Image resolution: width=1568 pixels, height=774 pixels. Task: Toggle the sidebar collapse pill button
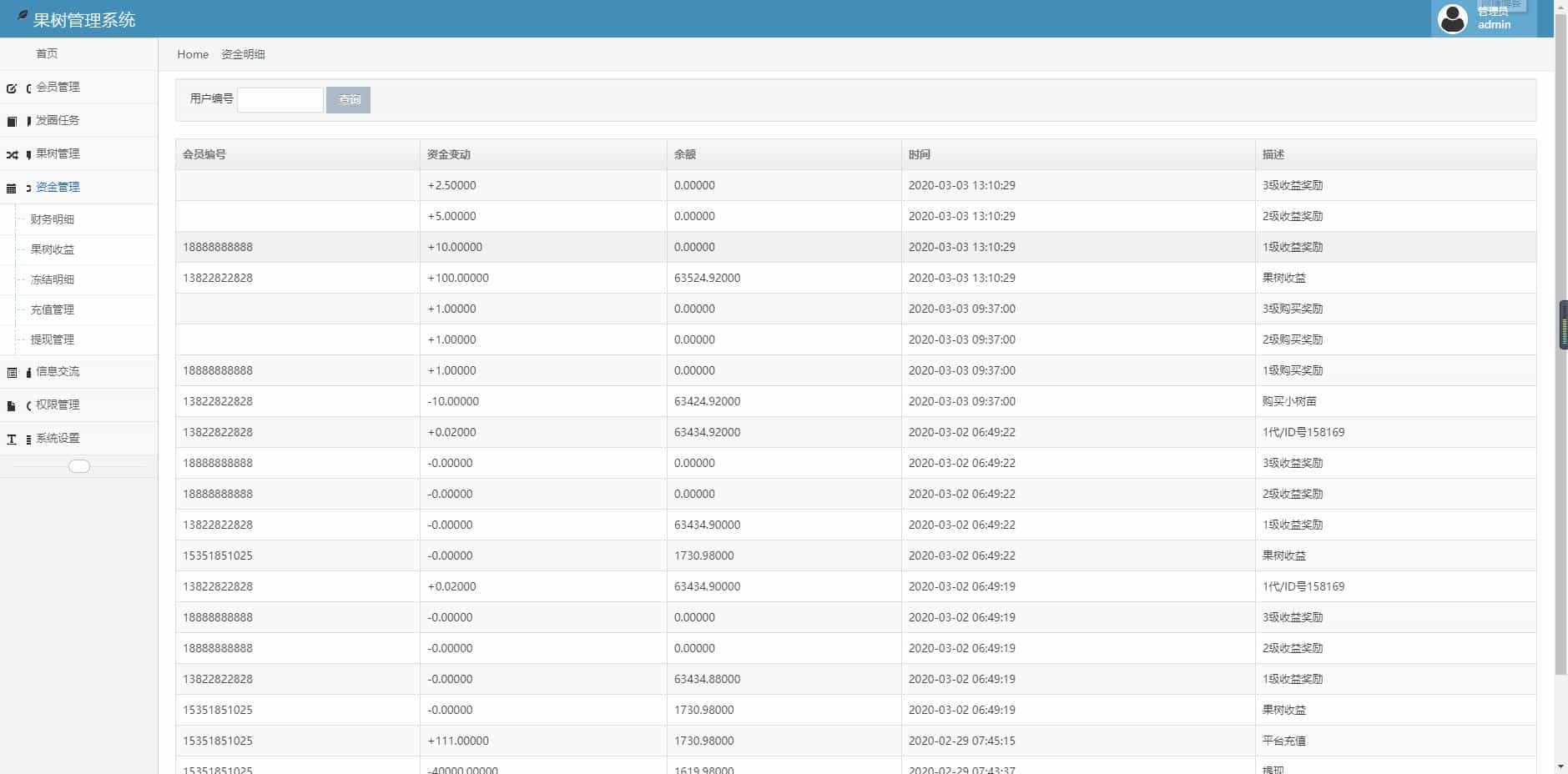pyautogui.click(x=79, y=466)
